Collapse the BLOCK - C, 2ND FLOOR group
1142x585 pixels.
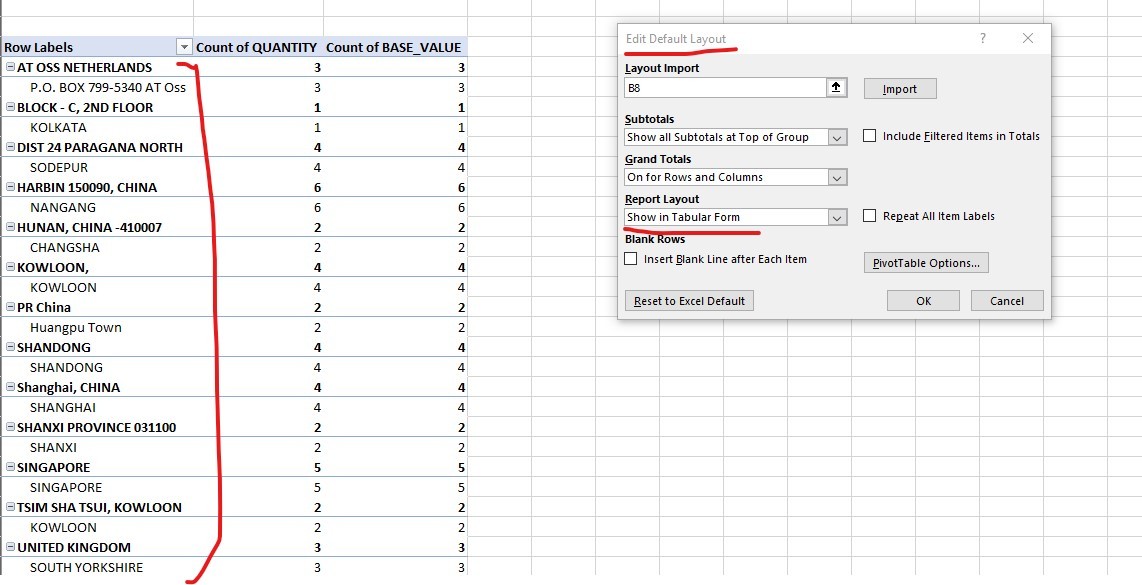[x=10, y=108]
